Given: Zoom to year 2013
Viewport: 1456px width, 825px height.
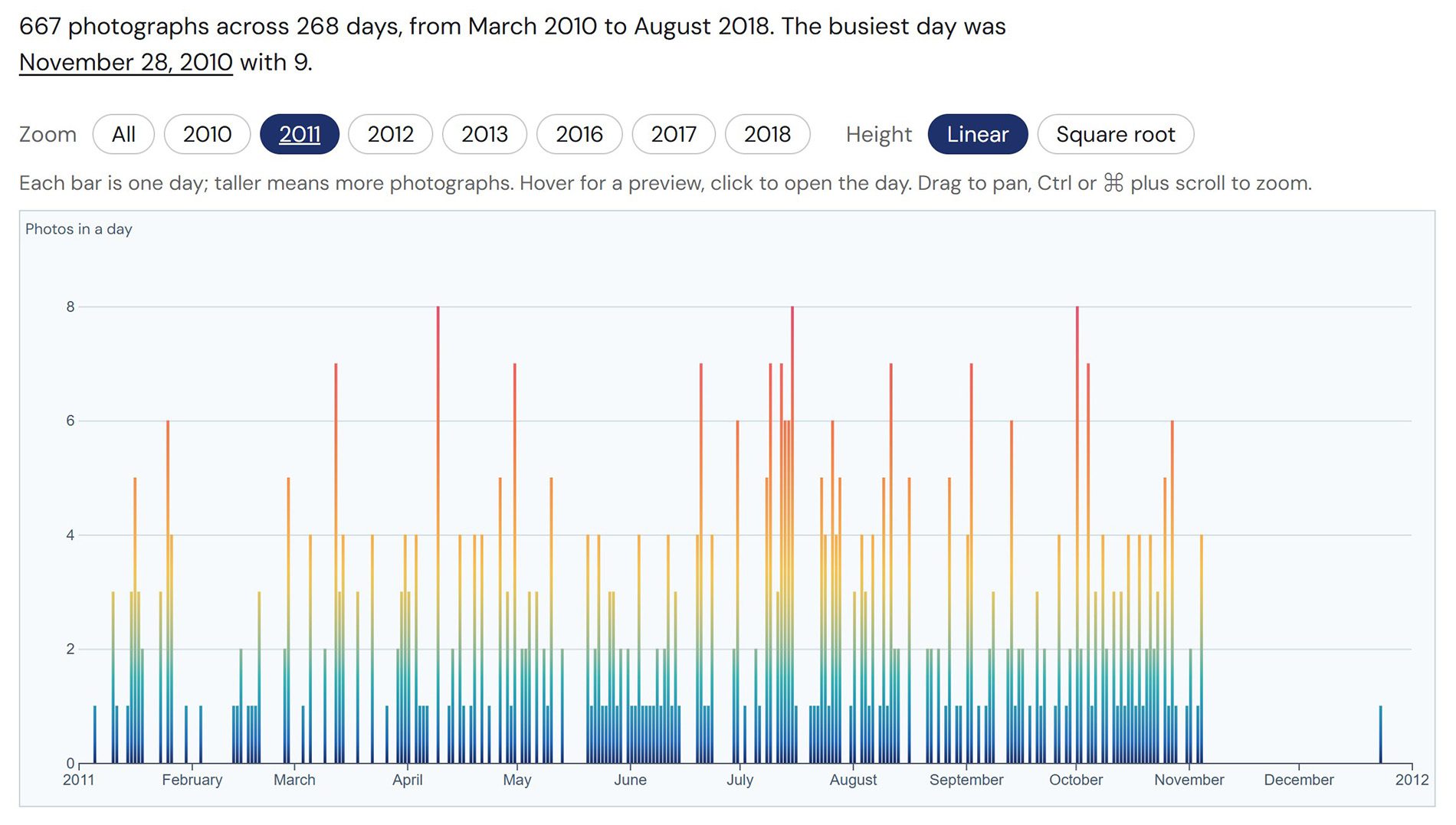Looking at the screenshot, I should coord(484,134).
